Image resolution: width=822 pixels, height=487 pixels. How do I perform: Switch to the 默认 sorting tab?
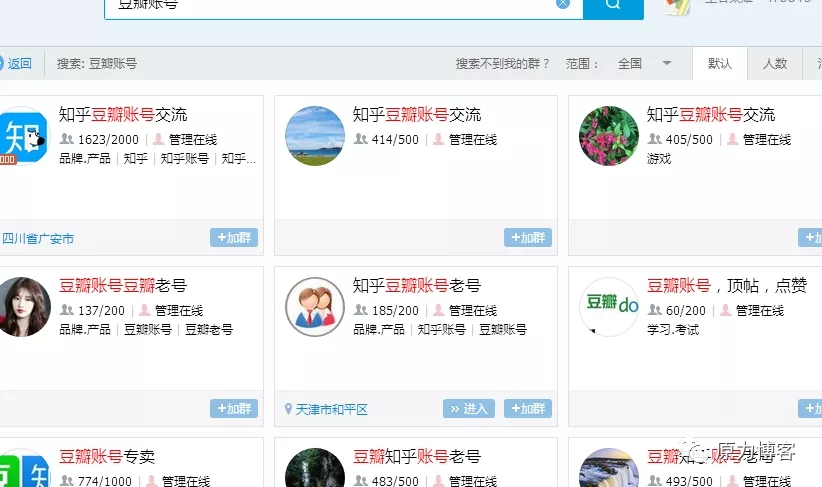point(719,64)
